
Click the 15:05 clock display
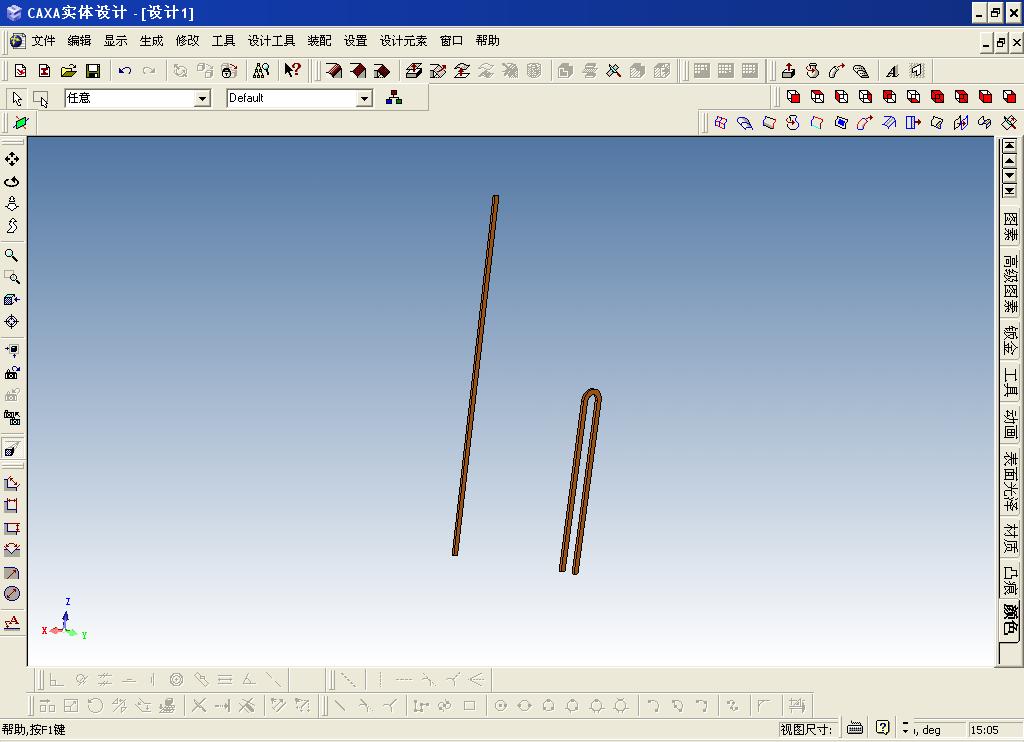click(984, 730)
